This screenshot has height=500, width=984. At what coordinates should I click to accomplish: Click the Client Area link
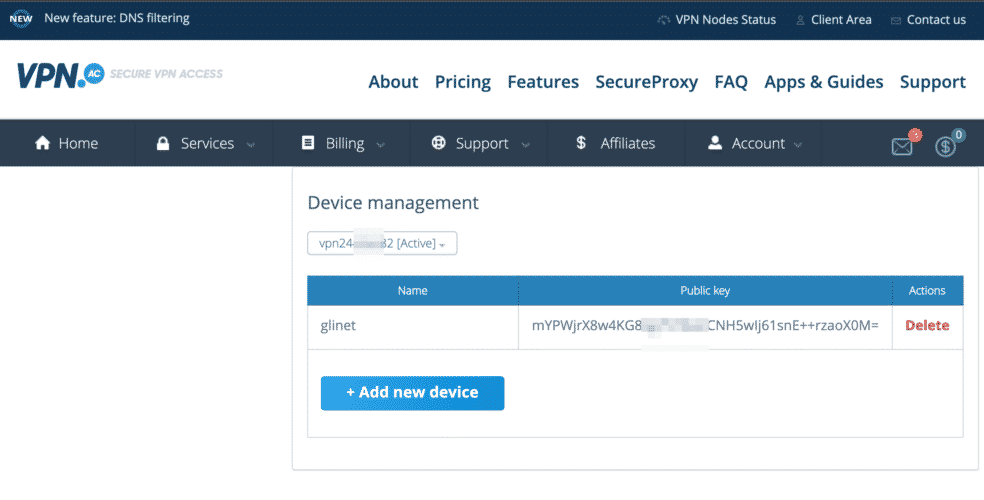[841, 20]
